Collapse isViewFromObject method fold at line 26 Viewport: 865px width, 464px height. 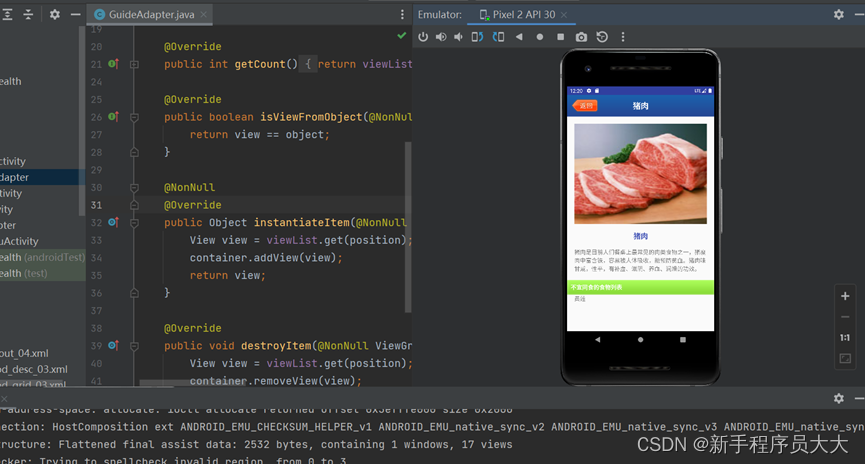pyautogui.click(x=134, y=117)
